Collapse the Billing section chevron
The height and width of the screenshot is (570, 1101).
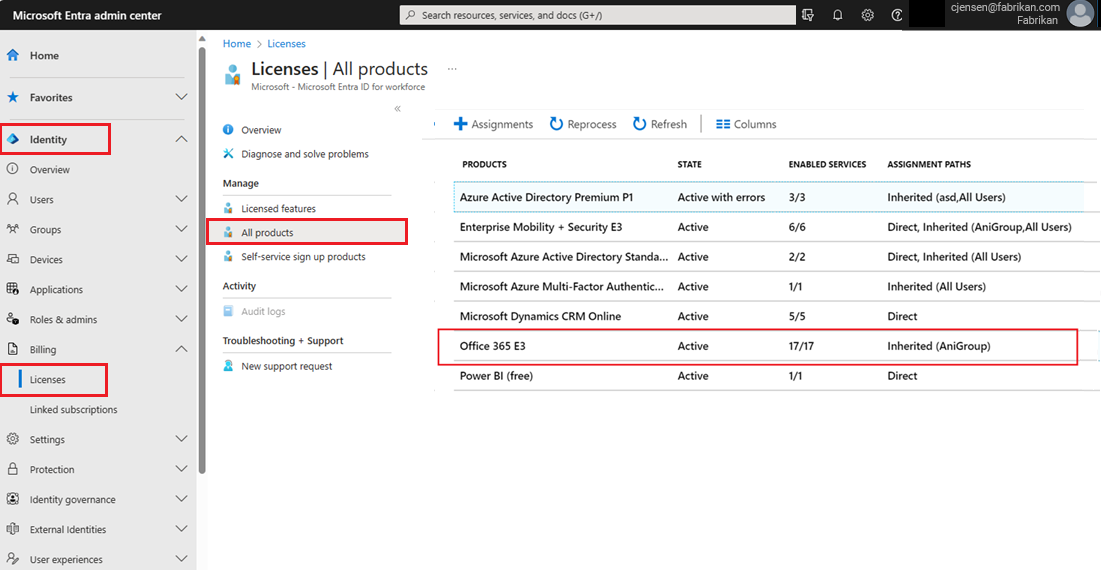click(181, 349)
